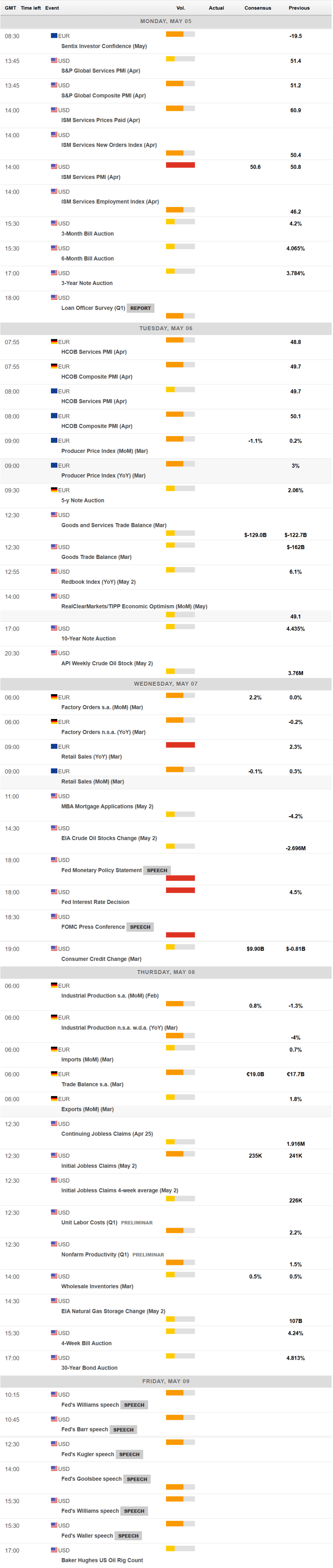The image size is (333, 1568).
Task: Click the German flag for Trade Balance s.a.
Action: pyautogui.click(x=53, y=1074)
